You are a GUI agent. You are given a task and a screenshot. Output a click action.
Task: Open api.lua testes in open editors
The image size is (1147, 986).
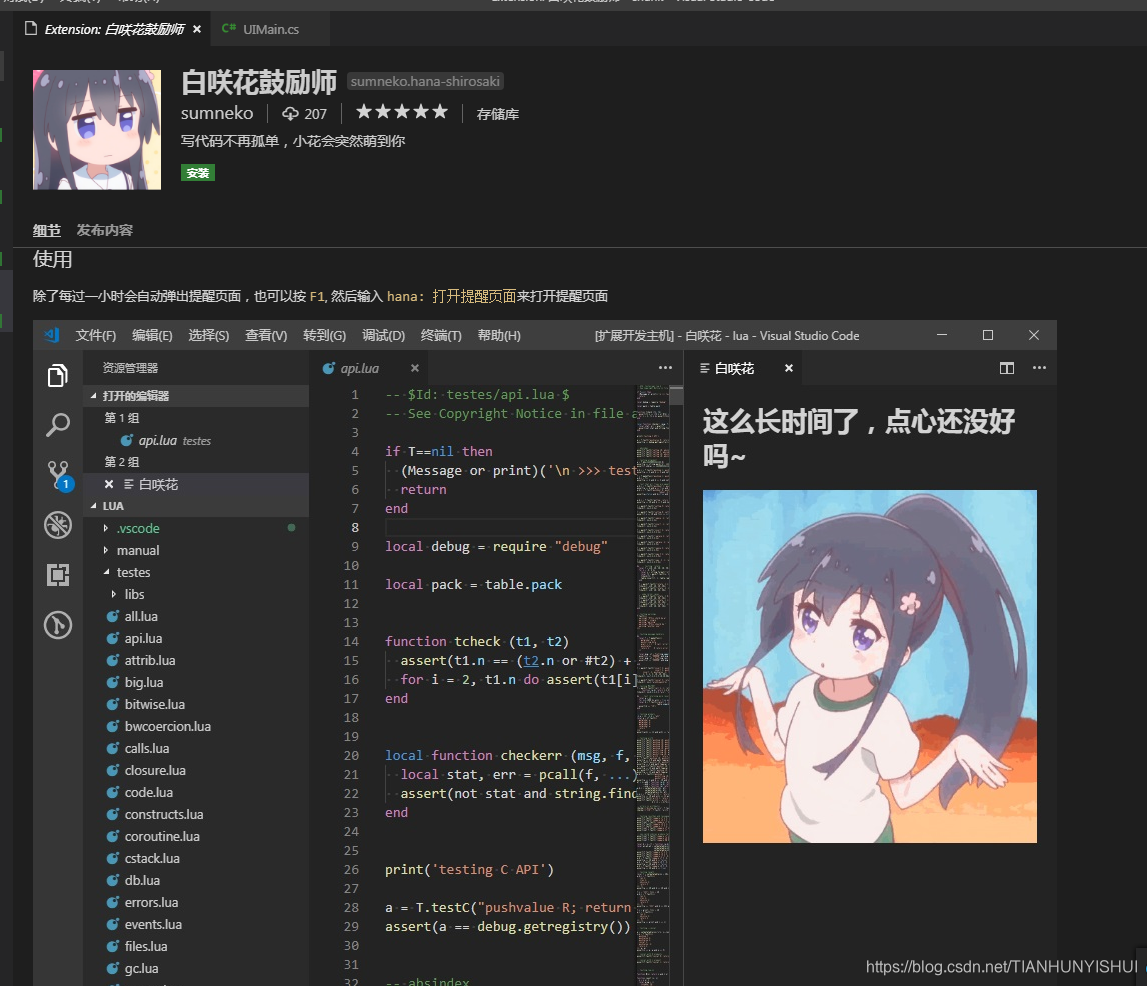[x=196, y=440]
